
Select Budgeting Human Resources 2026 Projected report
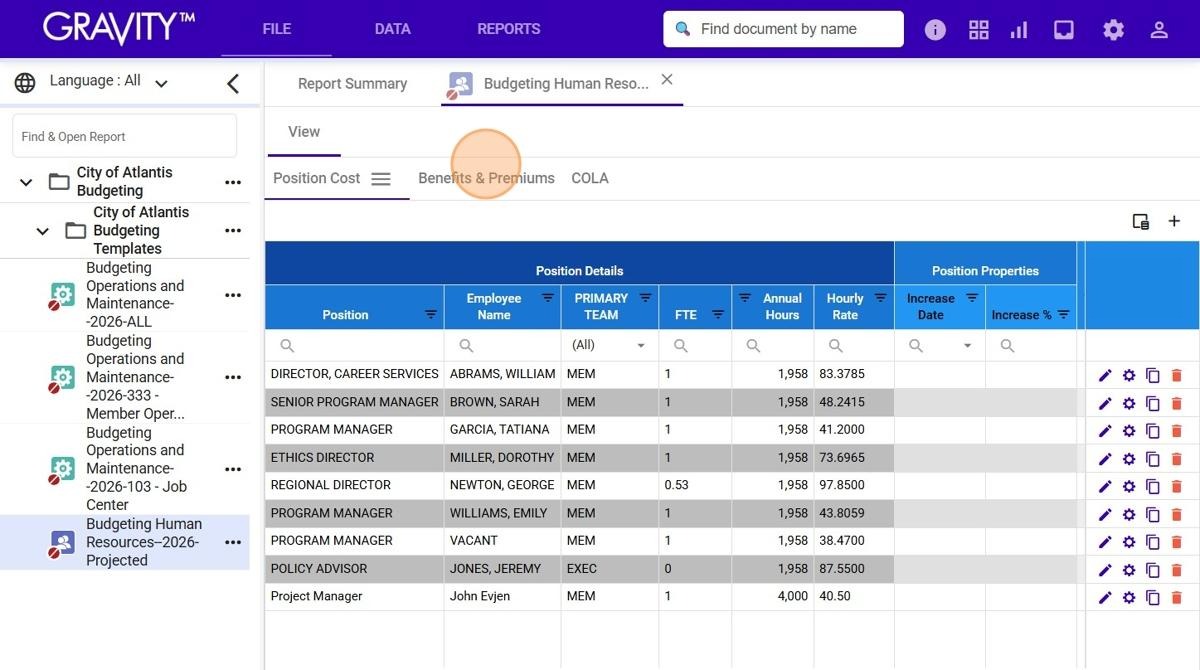125,542
